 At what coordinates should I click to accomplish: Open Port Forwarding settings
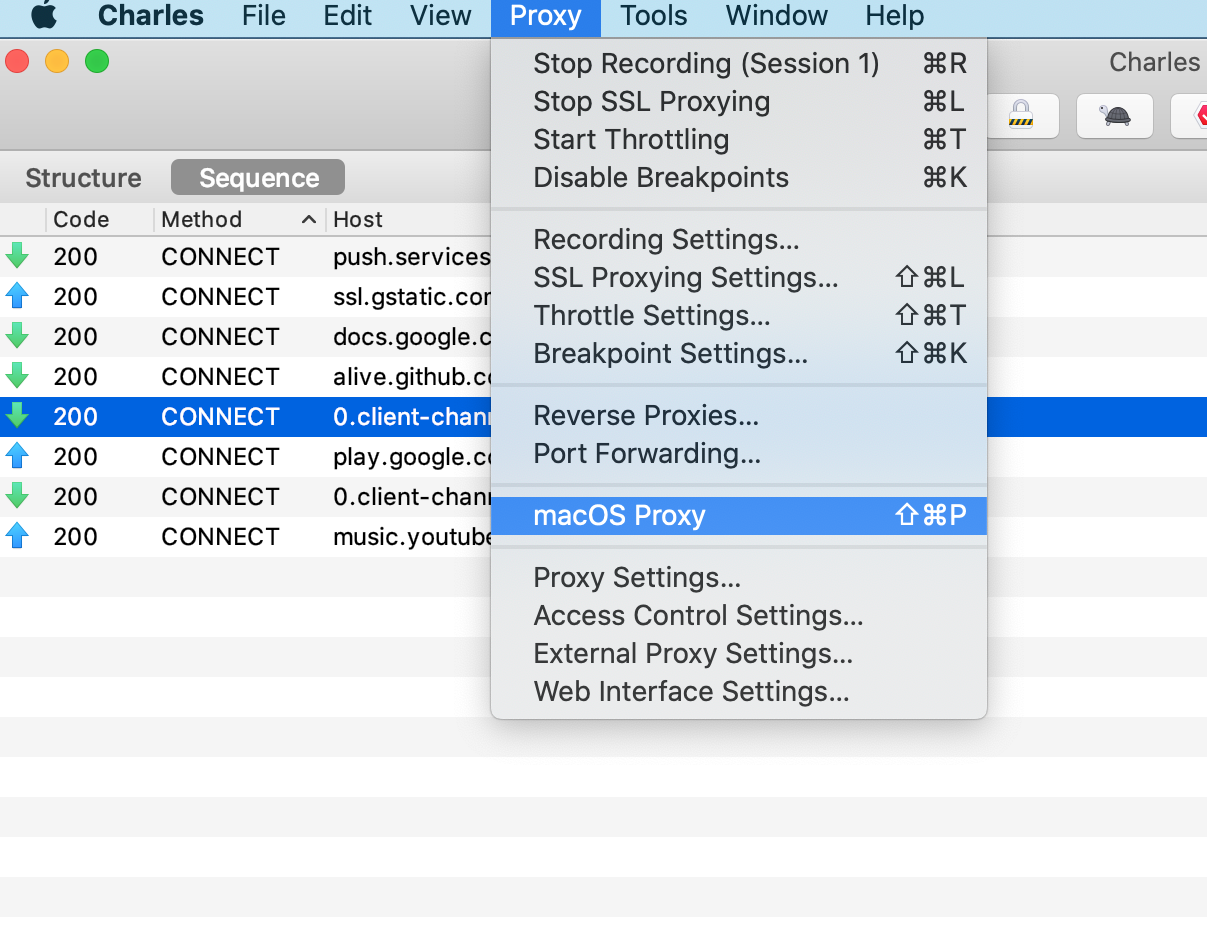647,453
